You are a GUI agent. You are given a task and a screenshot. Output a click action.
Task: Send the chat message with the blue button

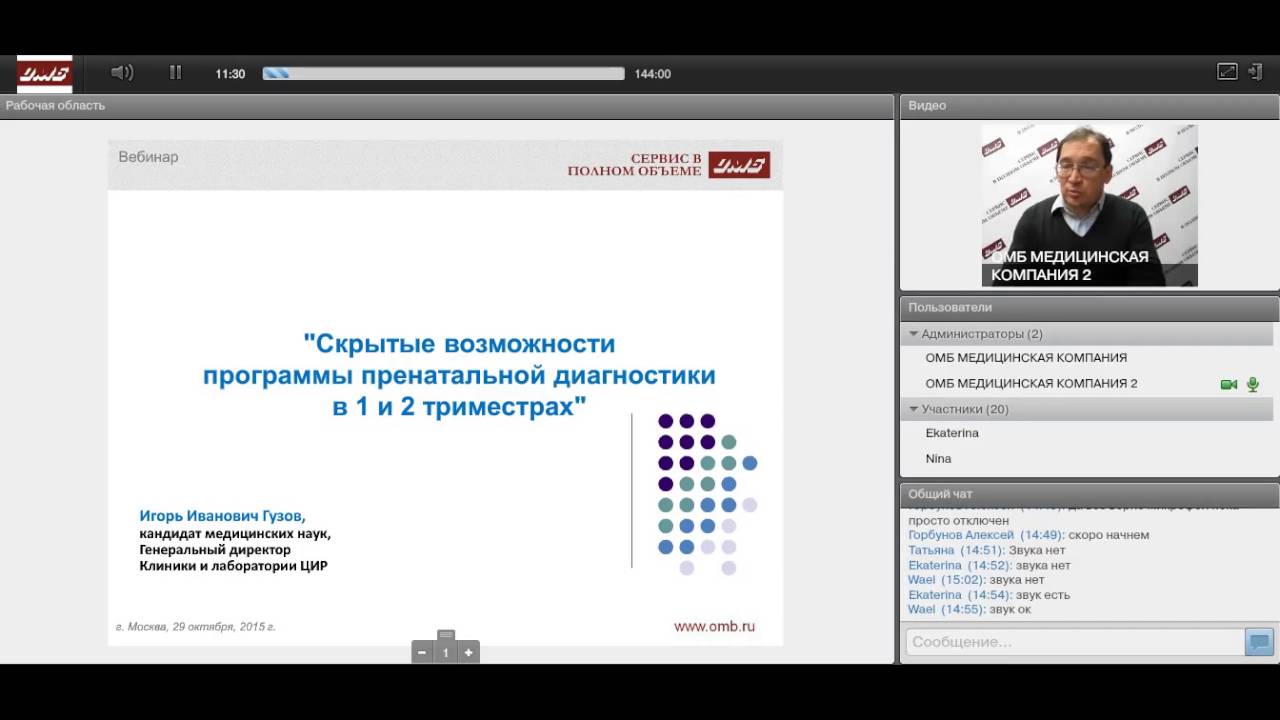1259,642
